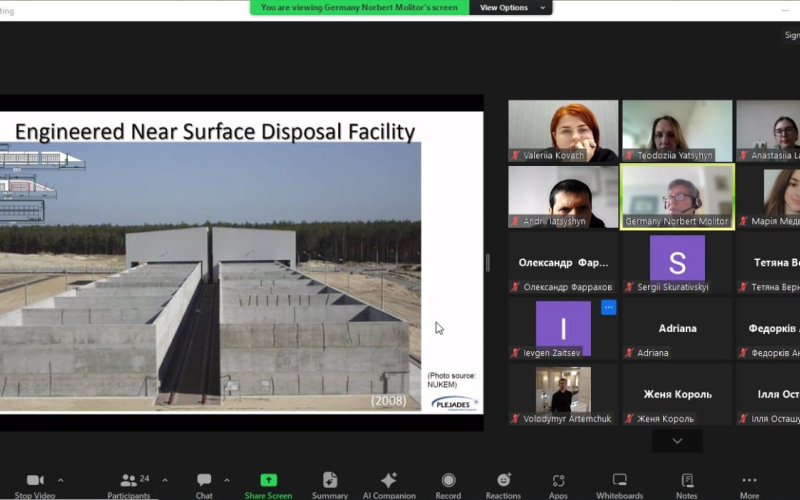Open Whiteboards
The image size is (800, 500).
pyautogui.click(x=619, y=486)
